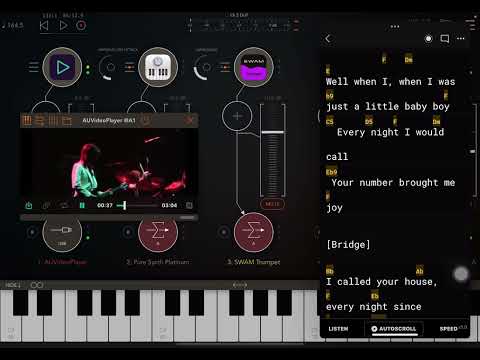Image resolution: width=480 pixels, height=360 pixels.
Task: Show keyboard in AUVideoPlayer window title bar
Action: pos(27,121)
